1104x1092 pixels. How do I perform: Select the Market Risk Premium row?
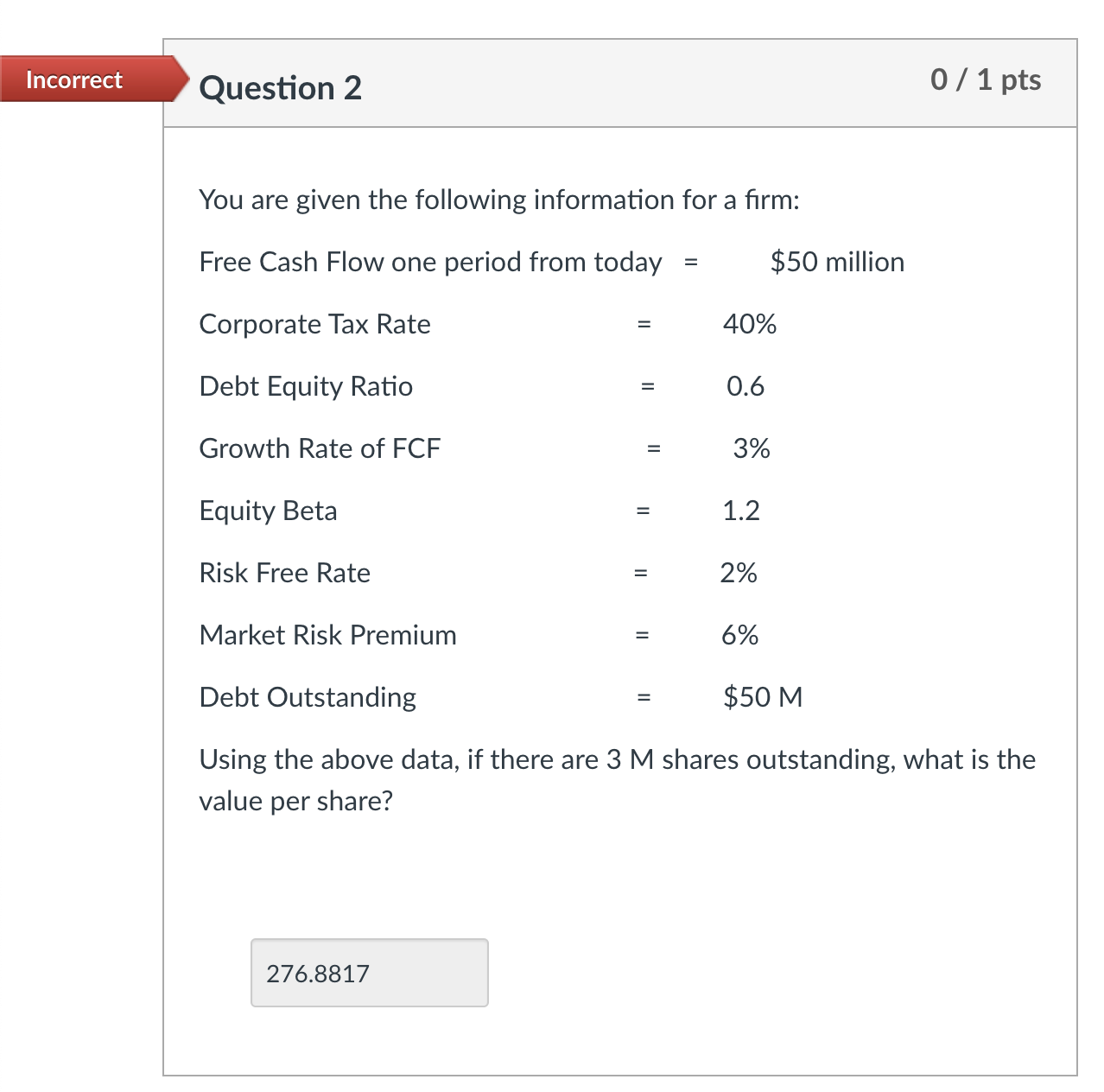327,635
